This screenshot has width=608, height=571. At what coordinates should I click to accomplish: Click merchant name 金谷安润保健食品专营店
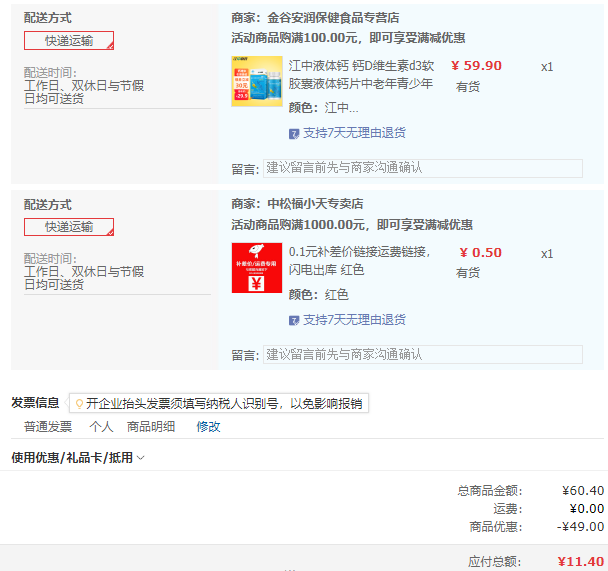(x=333, y=18)
